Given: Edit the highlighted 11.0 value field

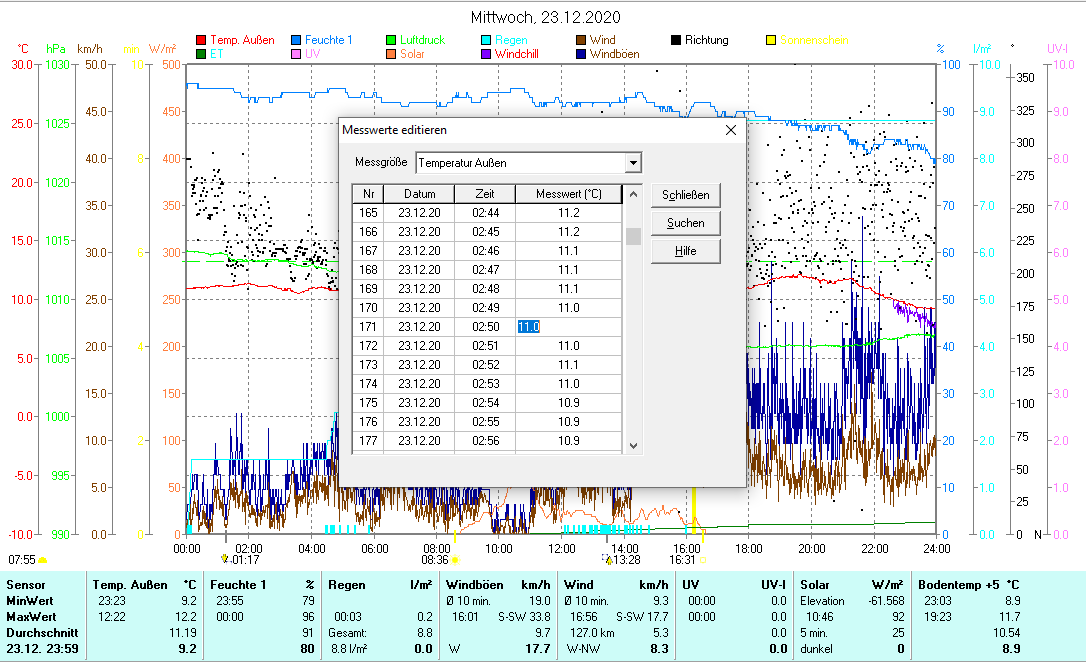Looking at the screenshot, I should pos(529,326).
